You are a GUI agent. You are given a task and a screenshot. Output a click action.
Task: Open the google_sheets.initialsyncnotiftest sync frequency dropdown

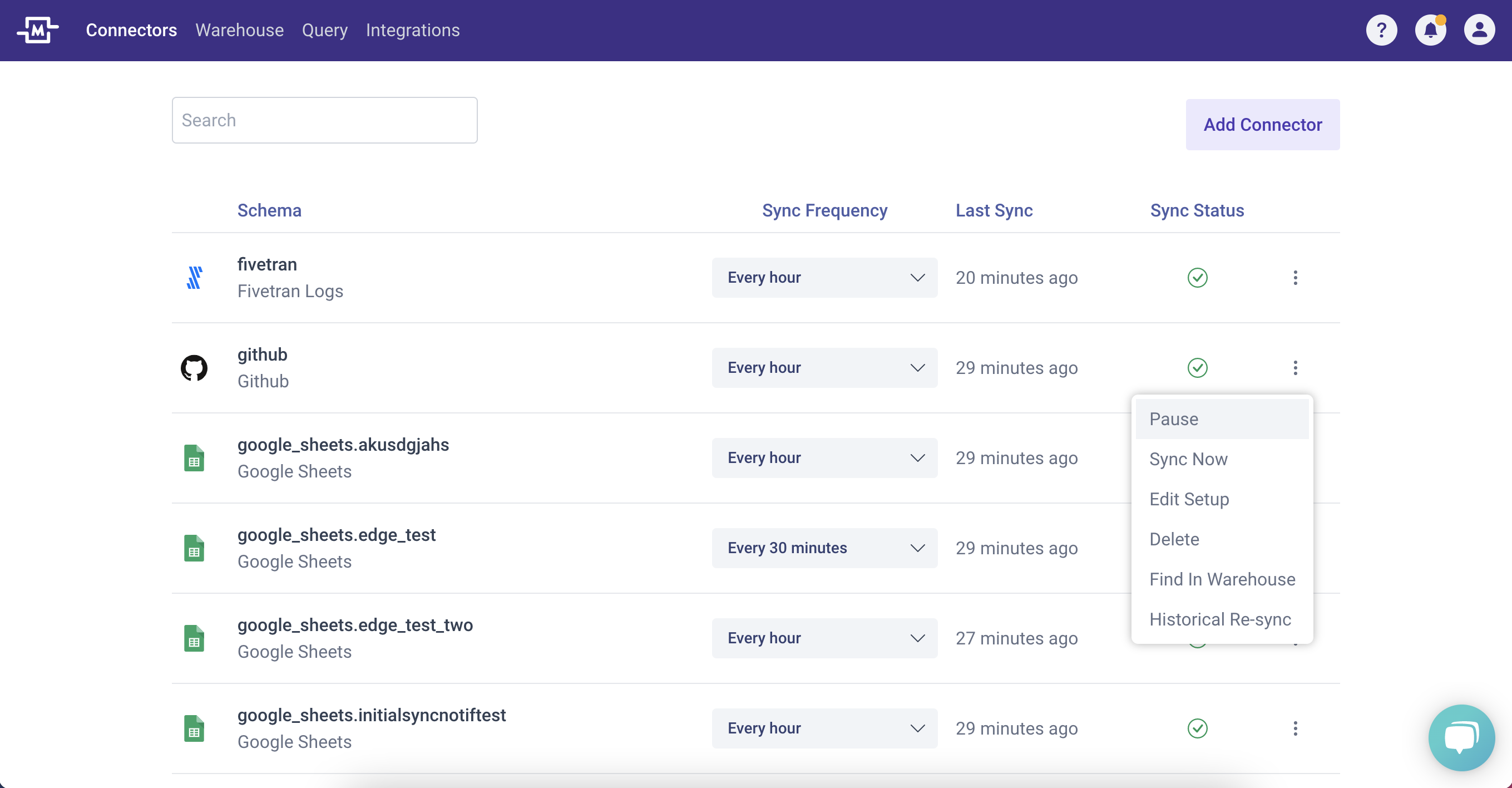[824, 728]
